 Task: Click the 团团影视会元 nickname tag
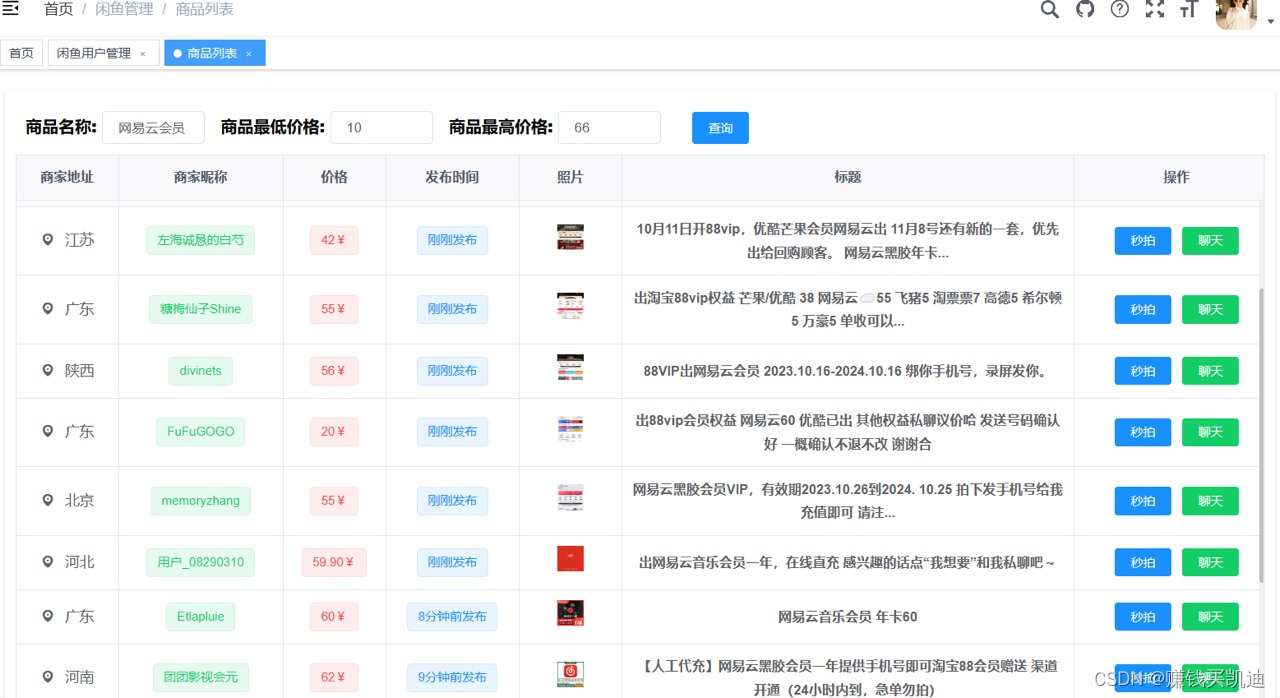[200, 678]
